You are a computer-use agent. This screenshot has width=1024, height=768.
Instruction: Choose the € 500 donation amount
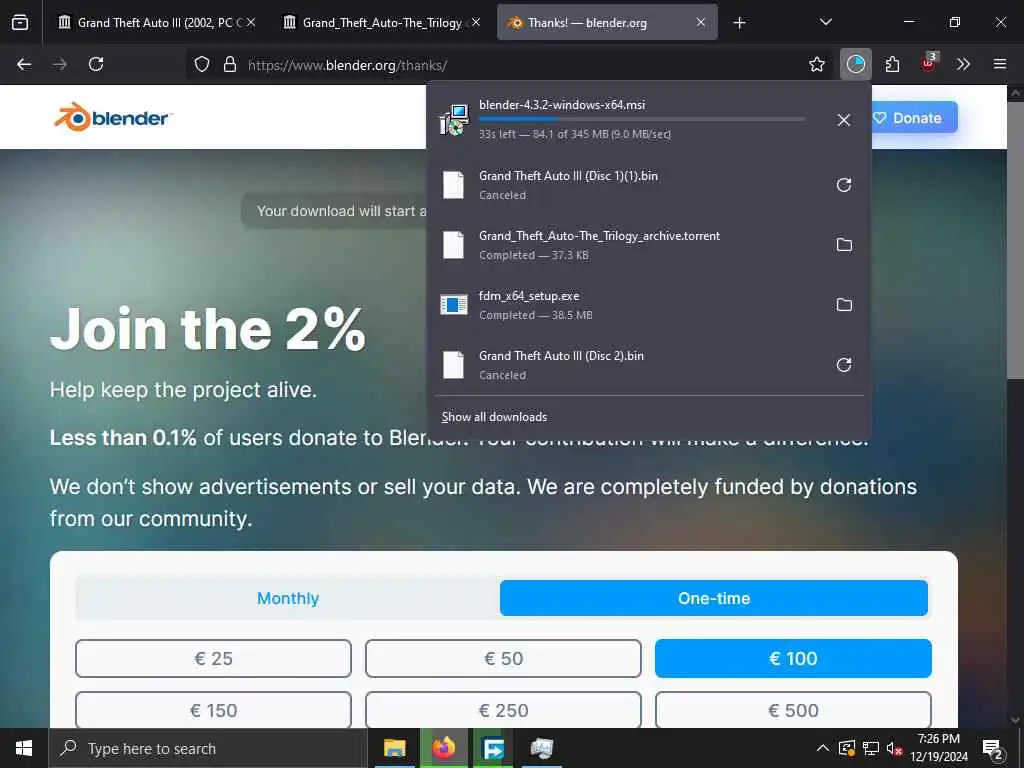coord(793,710)
